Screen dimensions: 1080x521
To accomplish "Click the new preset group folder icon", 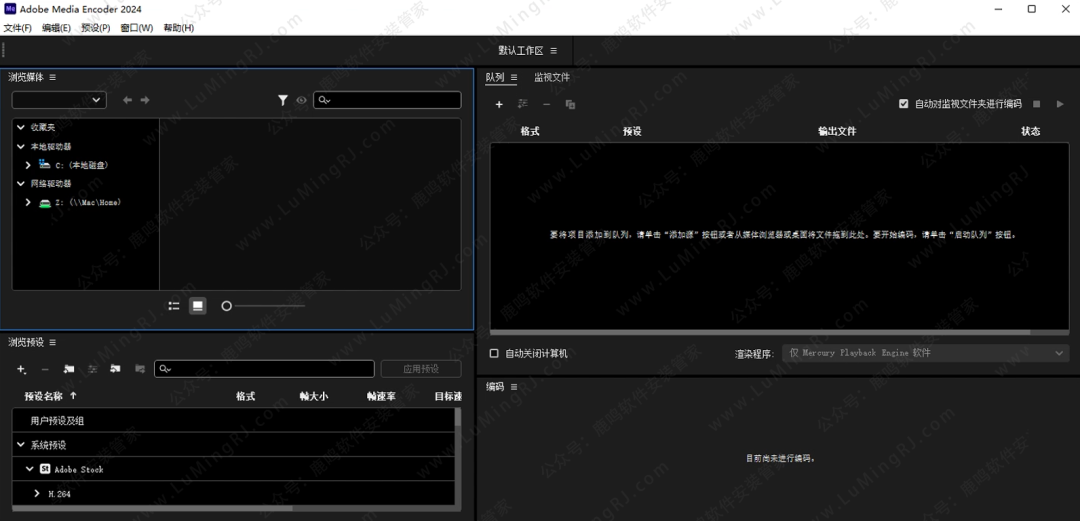I will [x=69, y=369].
